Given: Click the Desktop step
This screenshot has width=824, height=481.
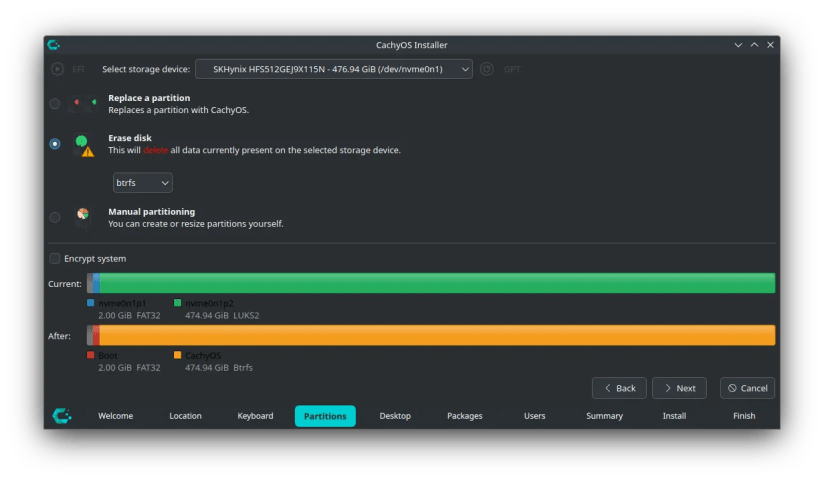Looking at the screenshot, I should (x=395, y=416).
